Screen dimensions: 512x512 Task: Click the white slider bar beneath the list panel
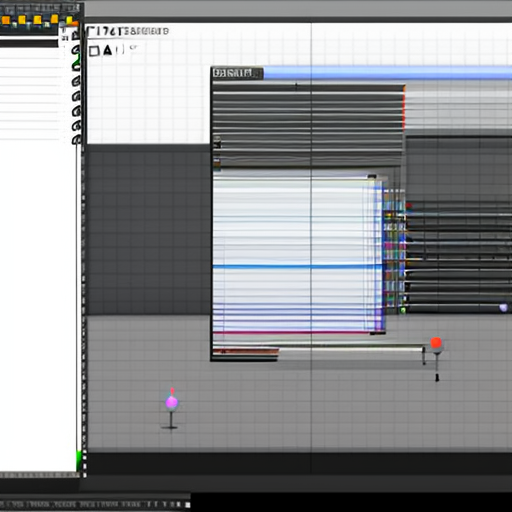click(x=351, y=349)
